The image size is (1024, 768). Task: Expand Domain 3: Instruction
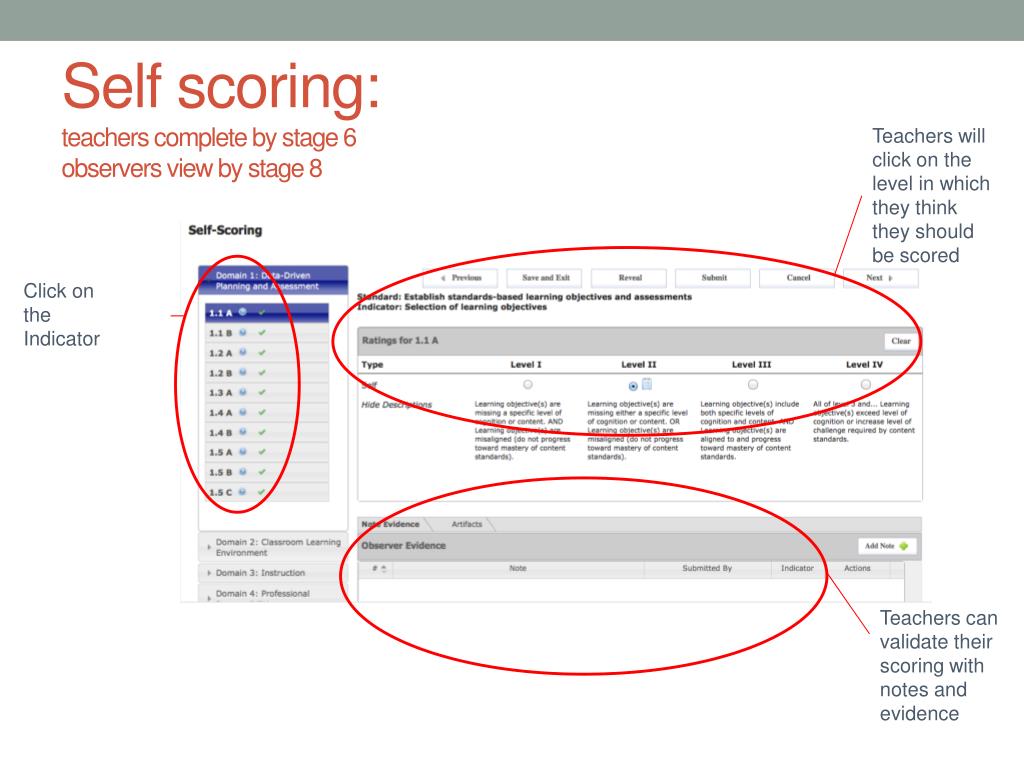pos(273,573)
